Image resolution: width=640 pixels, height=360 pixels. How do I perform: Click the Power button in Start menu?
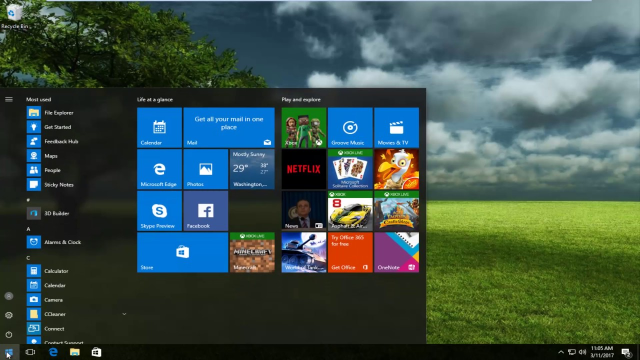pyautogui.click(x=9, y=335)
